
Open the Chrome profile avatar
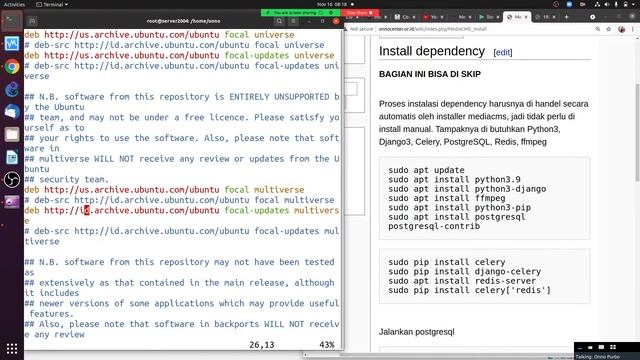pyautogui.click(x=622, y=29)
